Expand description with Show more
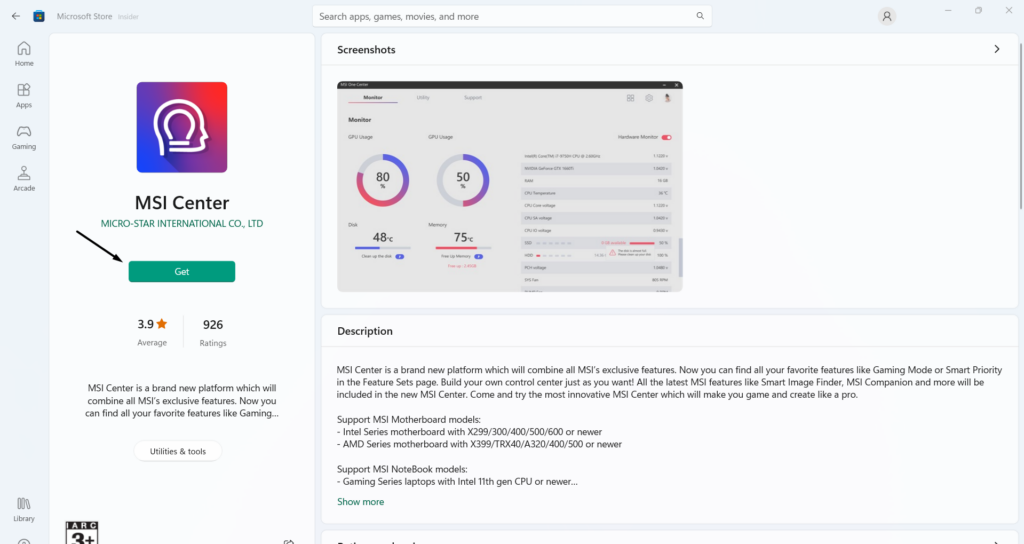Viewport: 1024px width, 544px height. pos(360,502)
